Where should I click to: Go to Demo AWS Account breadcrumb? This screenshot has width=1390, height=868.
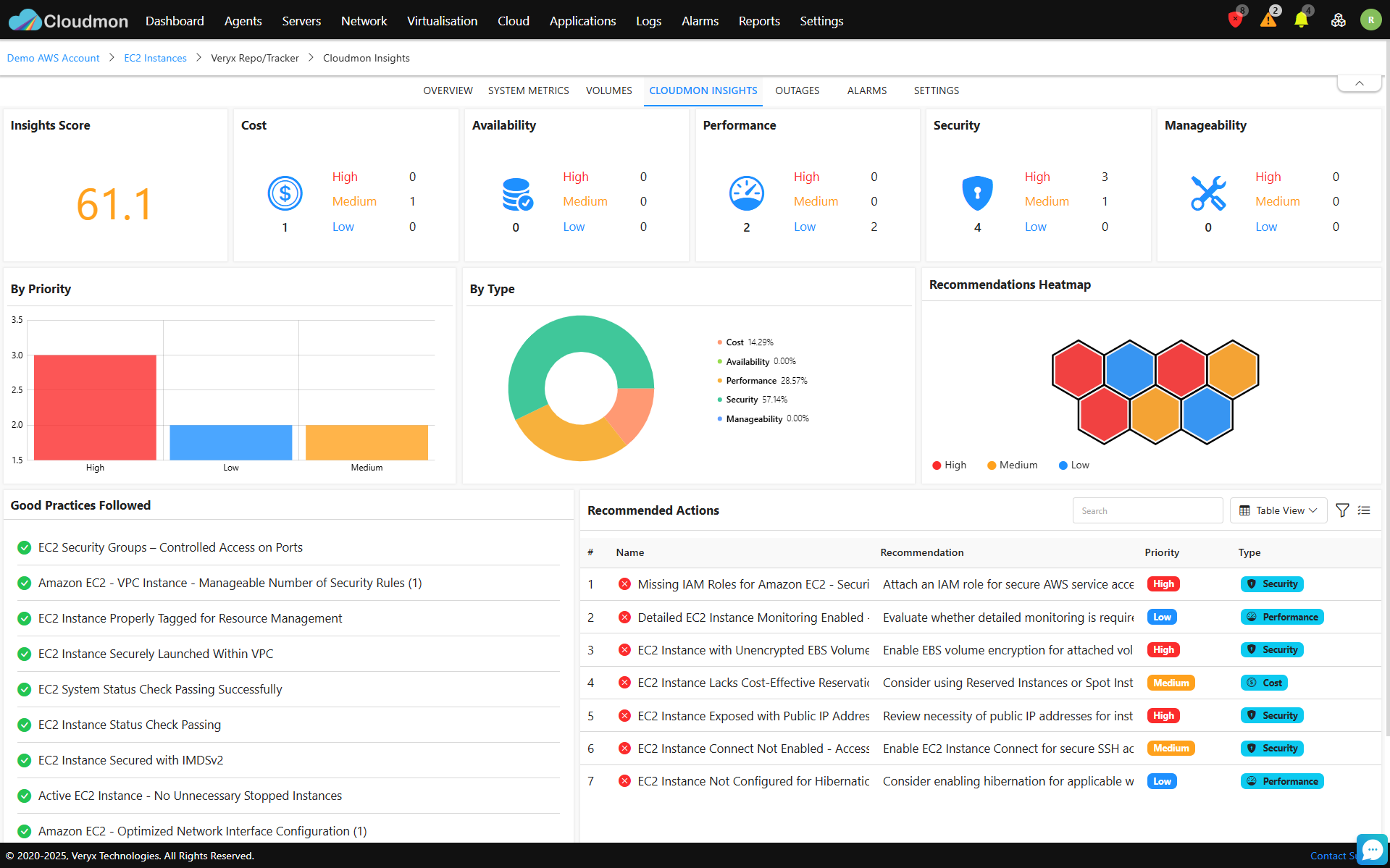click(x=53, y=58)
